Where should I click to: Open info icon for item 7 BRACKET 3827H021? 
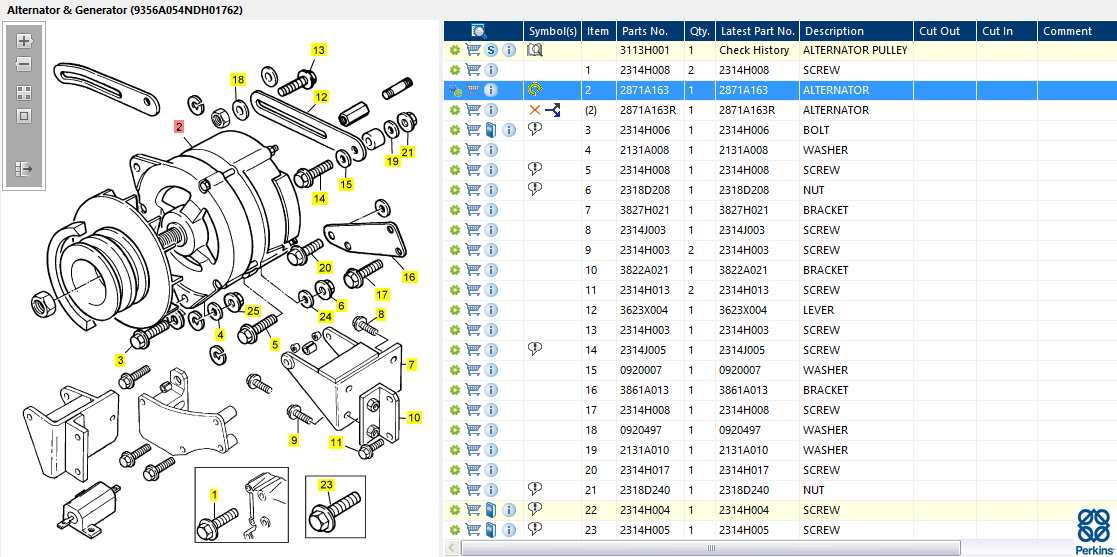[x=491, y=210]
